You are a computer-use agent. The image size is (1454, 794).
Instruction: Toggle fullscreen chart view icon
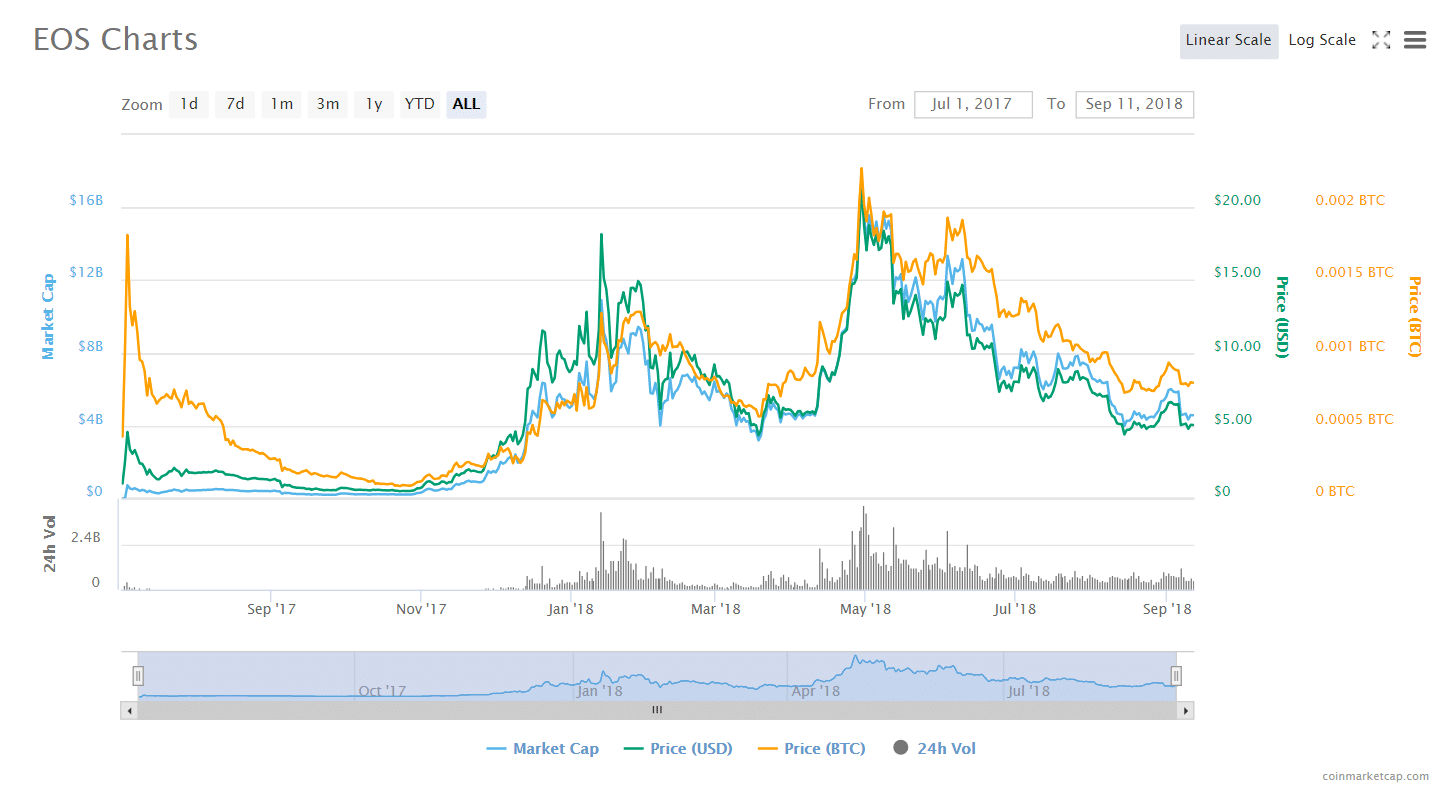tap(1381, 40)
